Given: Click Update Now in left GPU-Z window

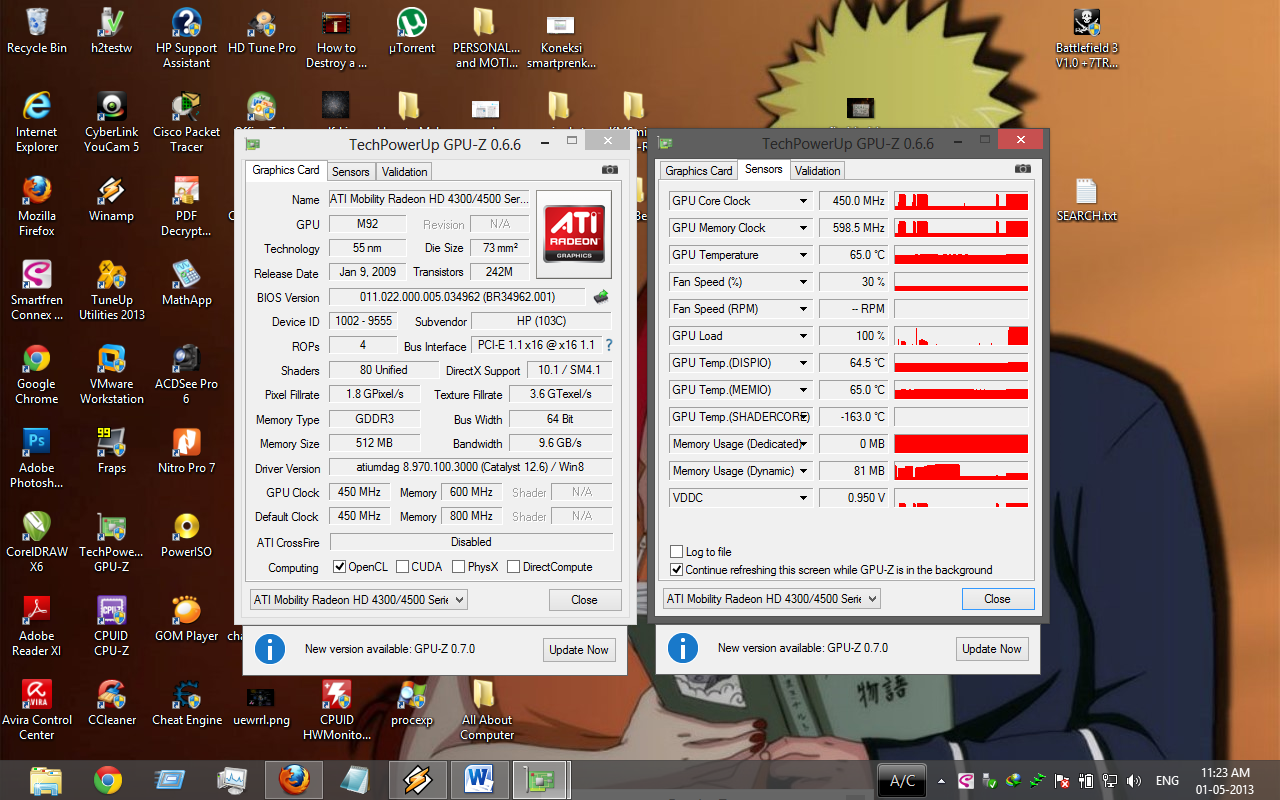Looking at the screenshot, I should (x=579, y=649).
